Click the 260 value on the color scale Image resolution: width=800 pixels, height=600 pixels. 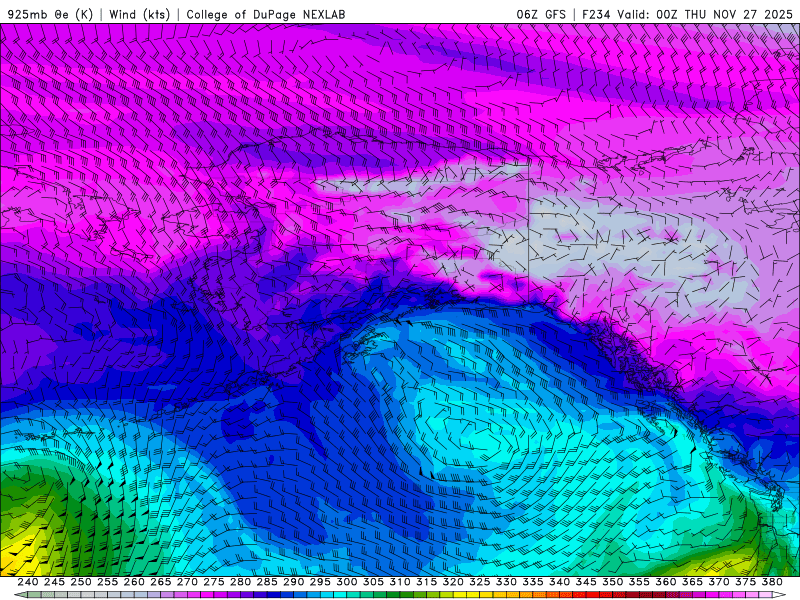(134, 582)
